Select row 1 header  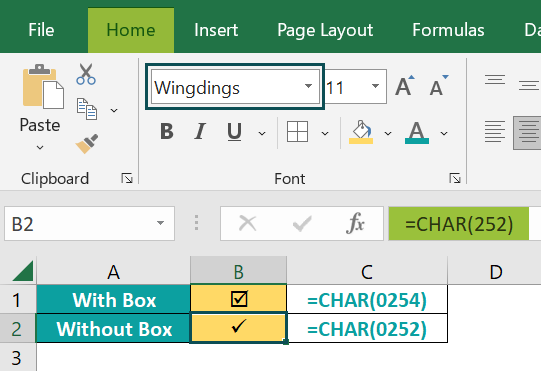[x=18, y=300]
